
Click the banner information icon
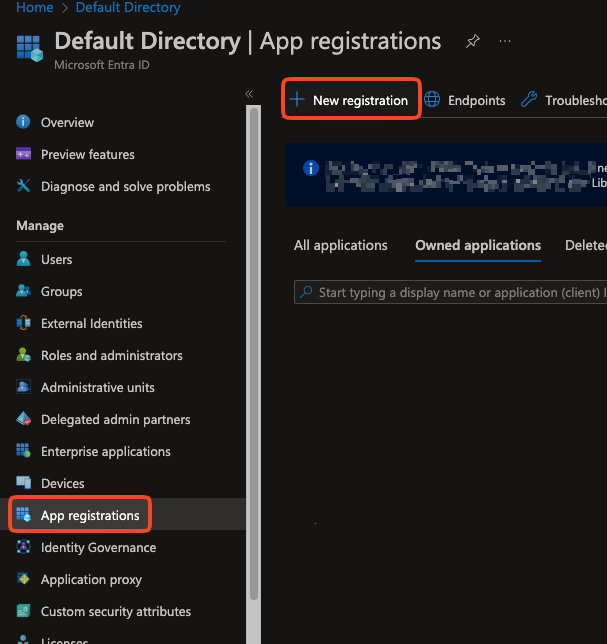click(x=311, y=168)
